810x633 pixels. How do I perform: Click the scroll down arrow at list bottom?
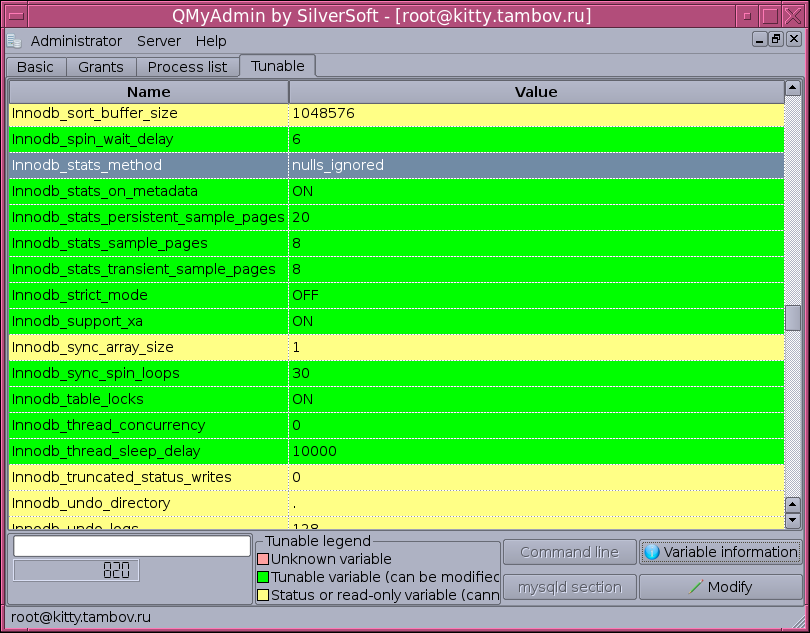[x=793, y=520]
